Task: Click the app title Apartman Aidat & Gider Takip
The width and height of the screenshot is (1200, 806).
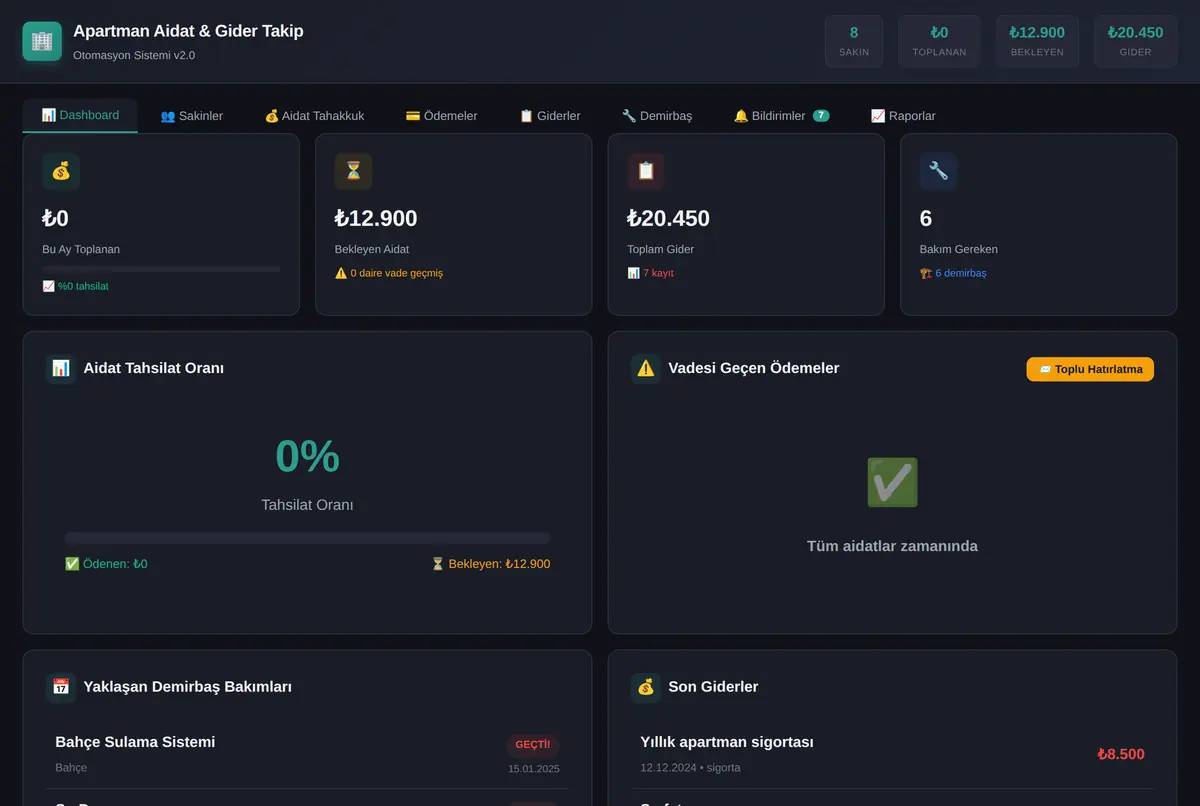Action: [188, 31]
